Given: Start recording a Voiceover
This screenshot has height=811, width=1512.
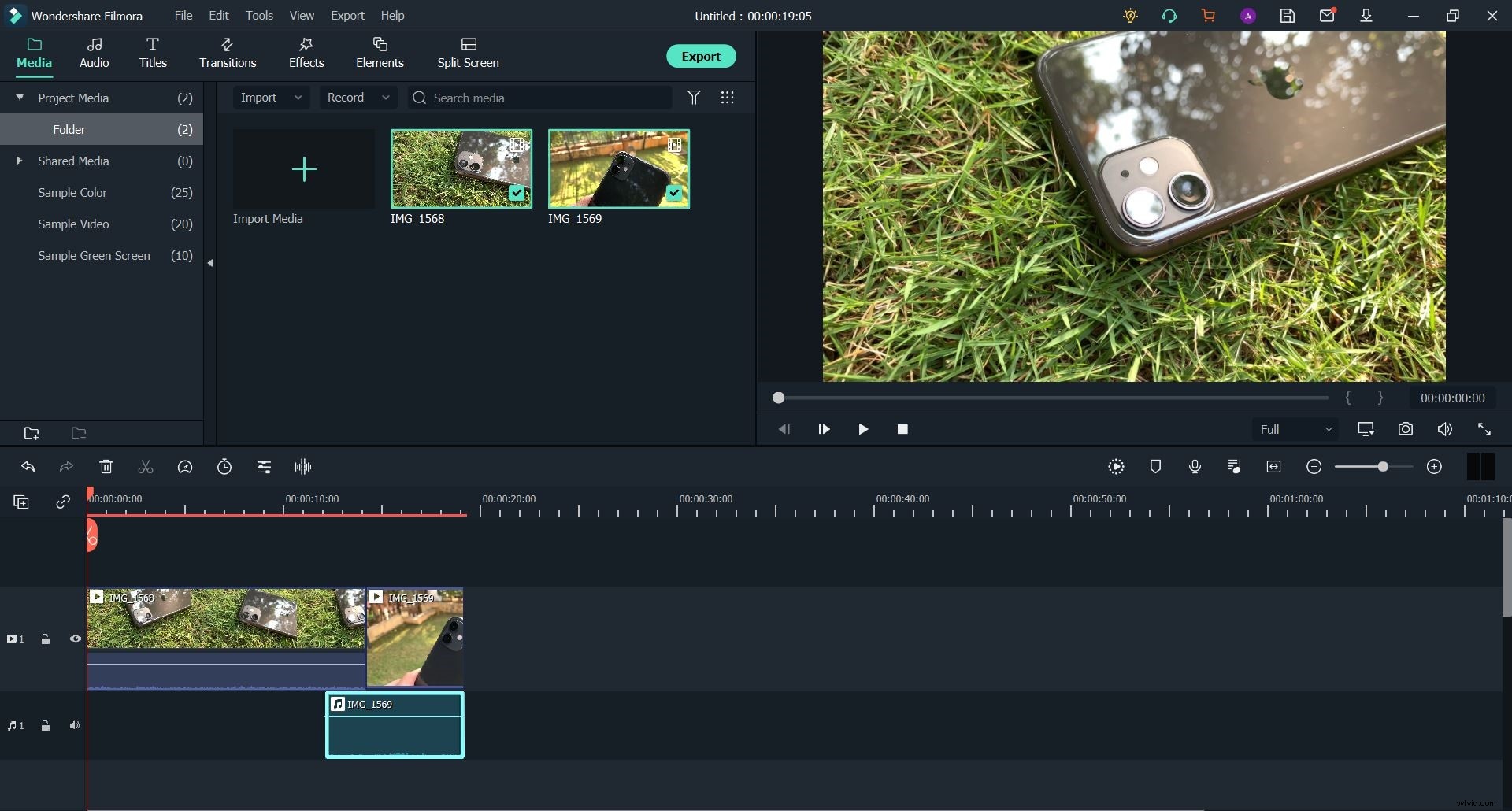Looking at the screenshot, I should pyautogui.click(x=1195, y=466).
